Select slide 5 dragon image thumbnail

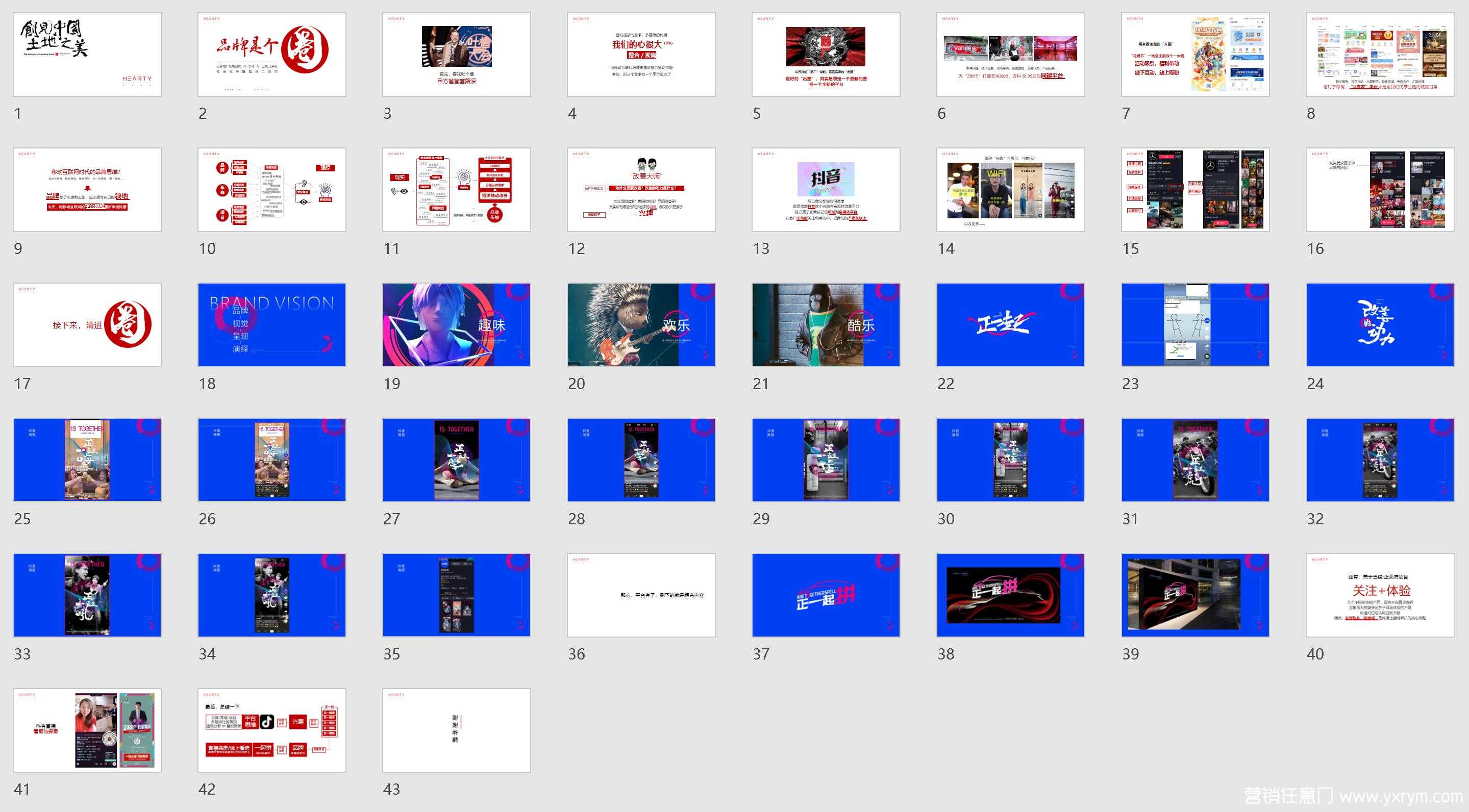tap(826, 55)
